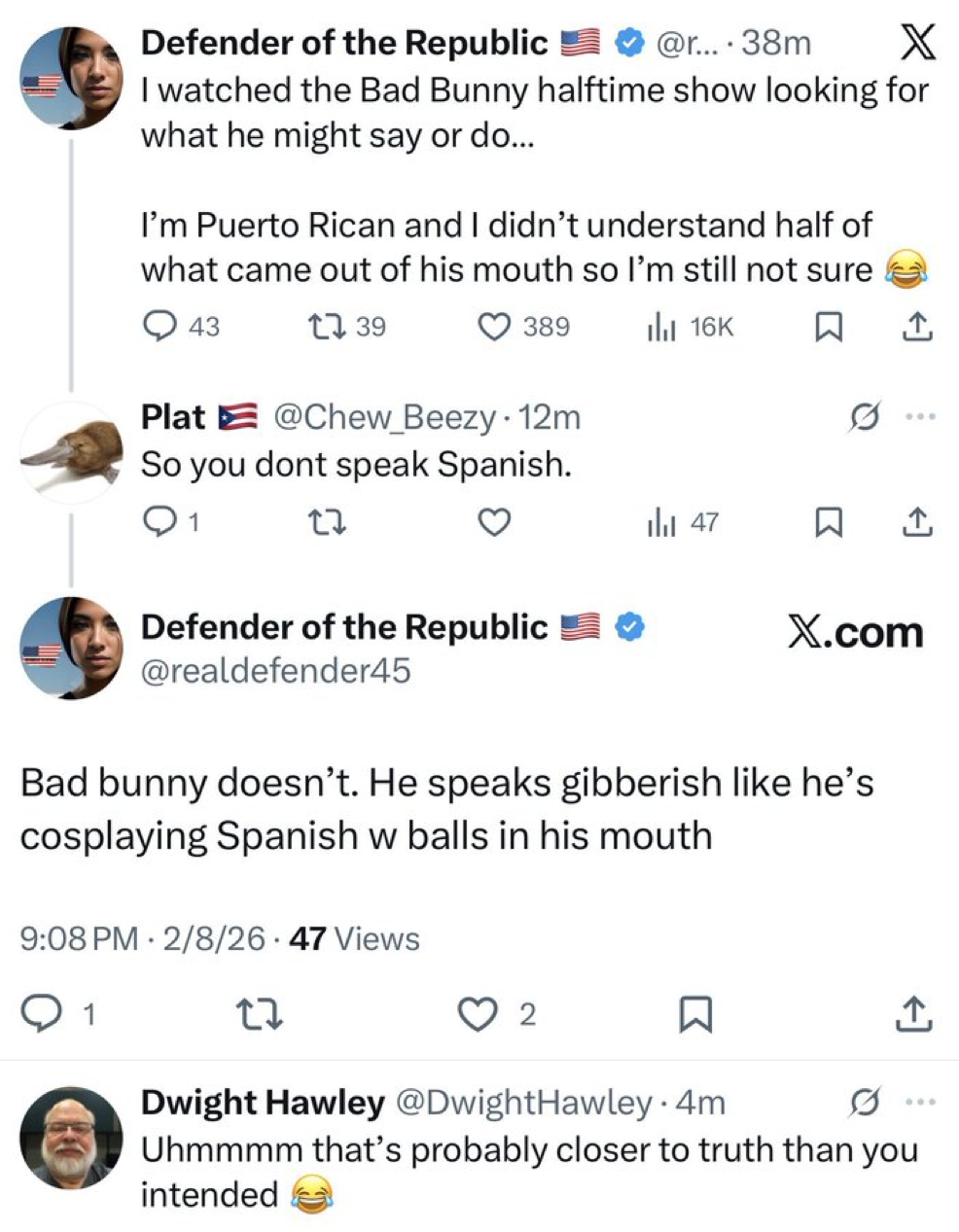Share the top Defender of the Republic post
Screen dimensions: 959x1232
coord(916,328)
